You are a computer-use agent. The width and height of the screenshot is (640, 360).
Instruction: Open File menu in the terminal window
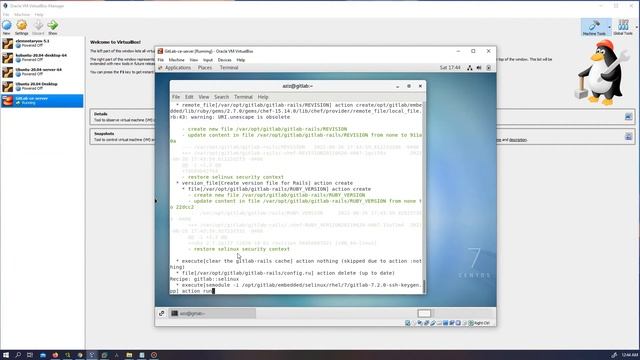[x=176, y=97]
